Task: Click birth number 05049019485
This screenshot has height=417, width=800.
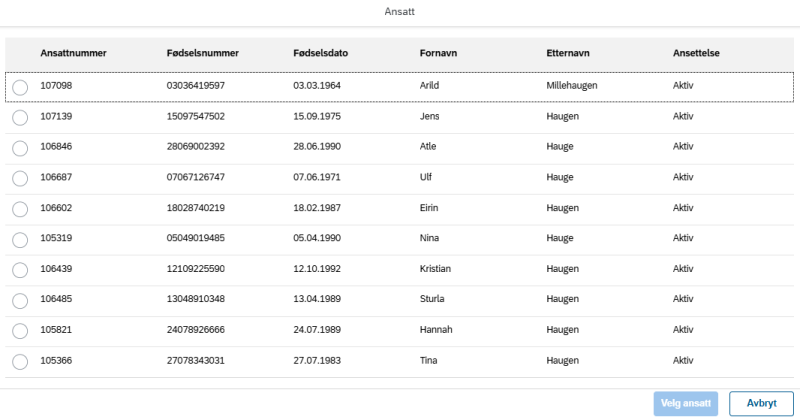Action: coord(195,238)
